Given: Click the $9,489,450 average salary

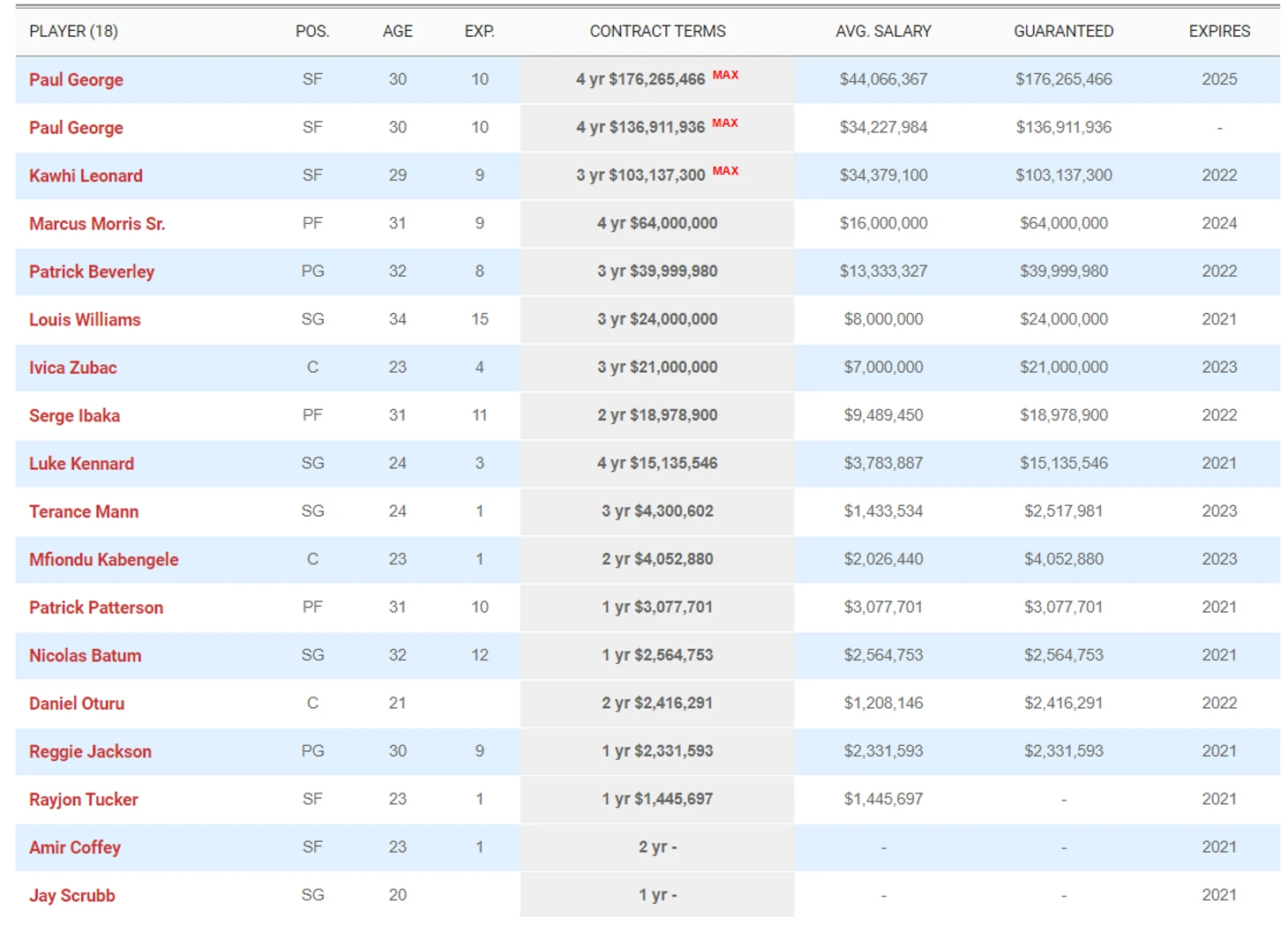Looking at the screenshot, I should coord(883,416).
